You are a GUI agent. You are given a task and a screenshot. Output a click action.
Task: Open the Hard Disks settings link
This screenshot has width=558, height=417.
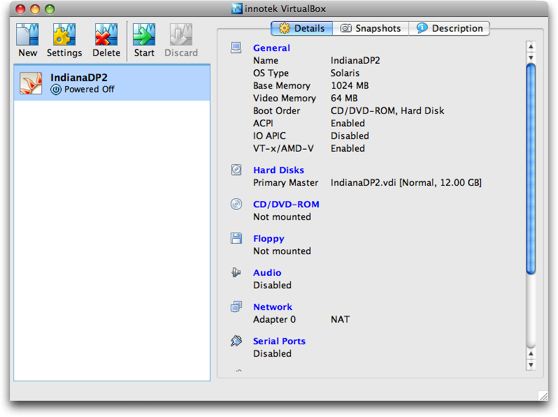[x=279, y=170]
